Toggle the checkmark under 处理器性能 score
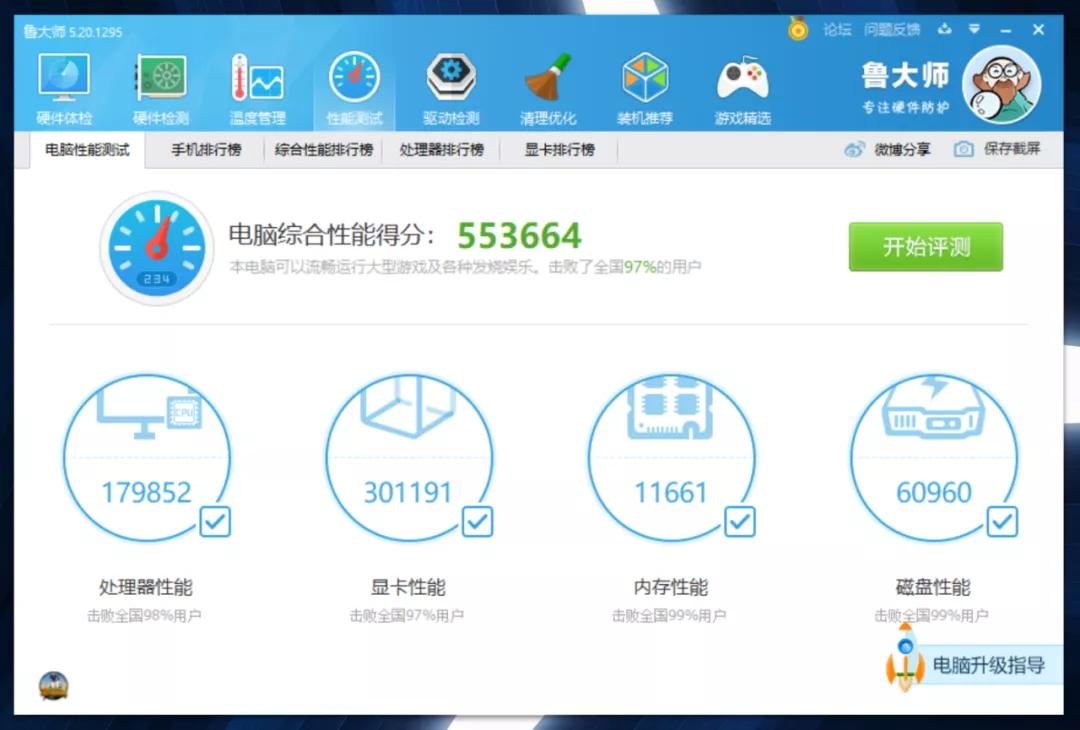Image resolution: width=1080 pixels, height=730 pixels. [214, 522]
